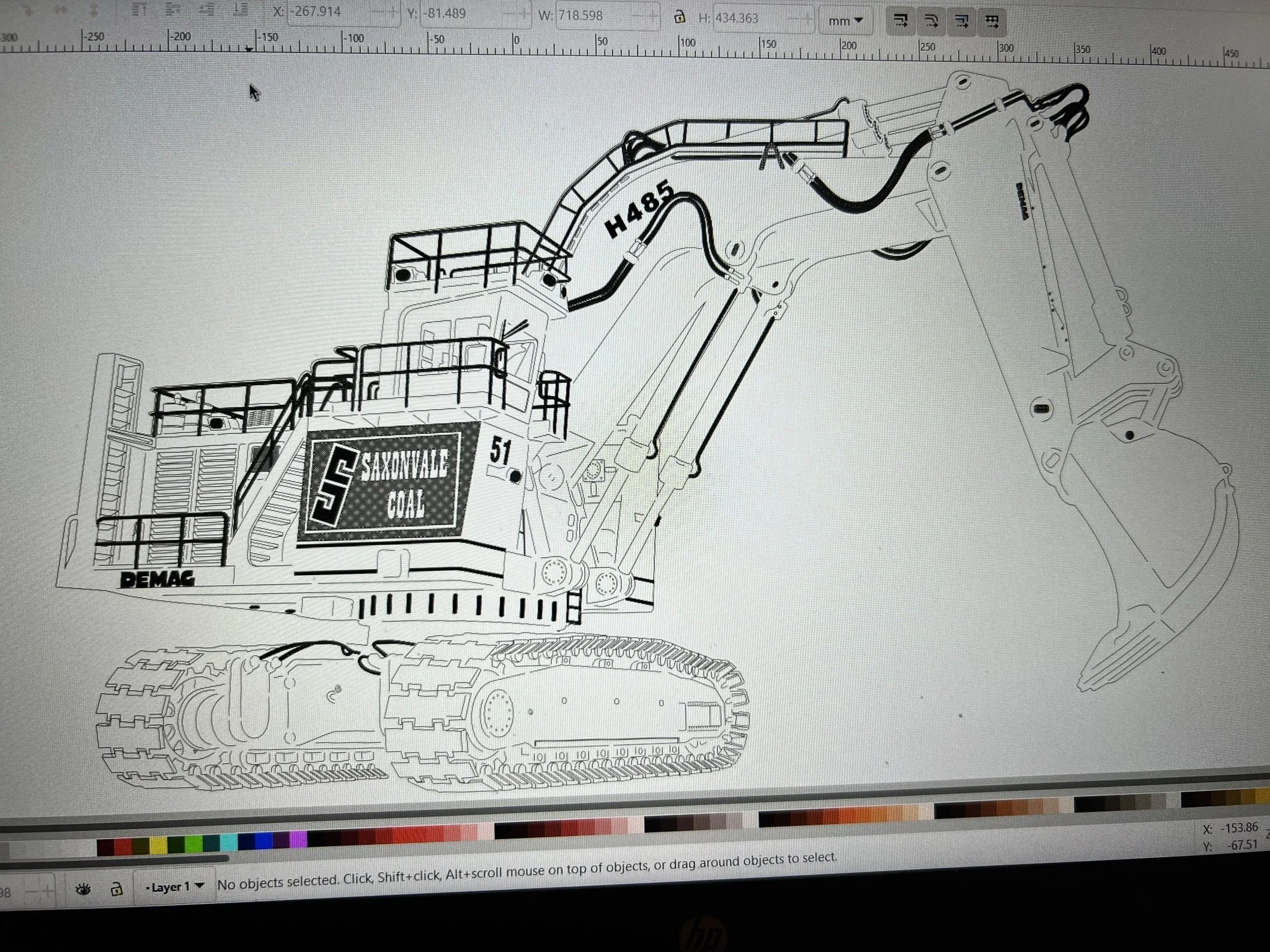Toggle scale stroke width option

coord(900,21)
